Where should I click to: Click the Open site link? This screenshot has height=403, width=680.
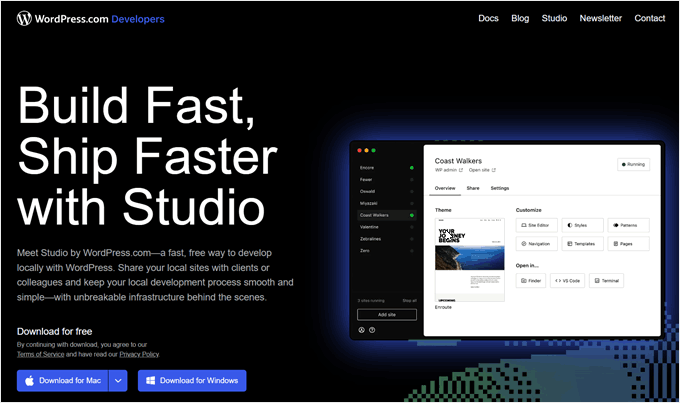(479, 170)
